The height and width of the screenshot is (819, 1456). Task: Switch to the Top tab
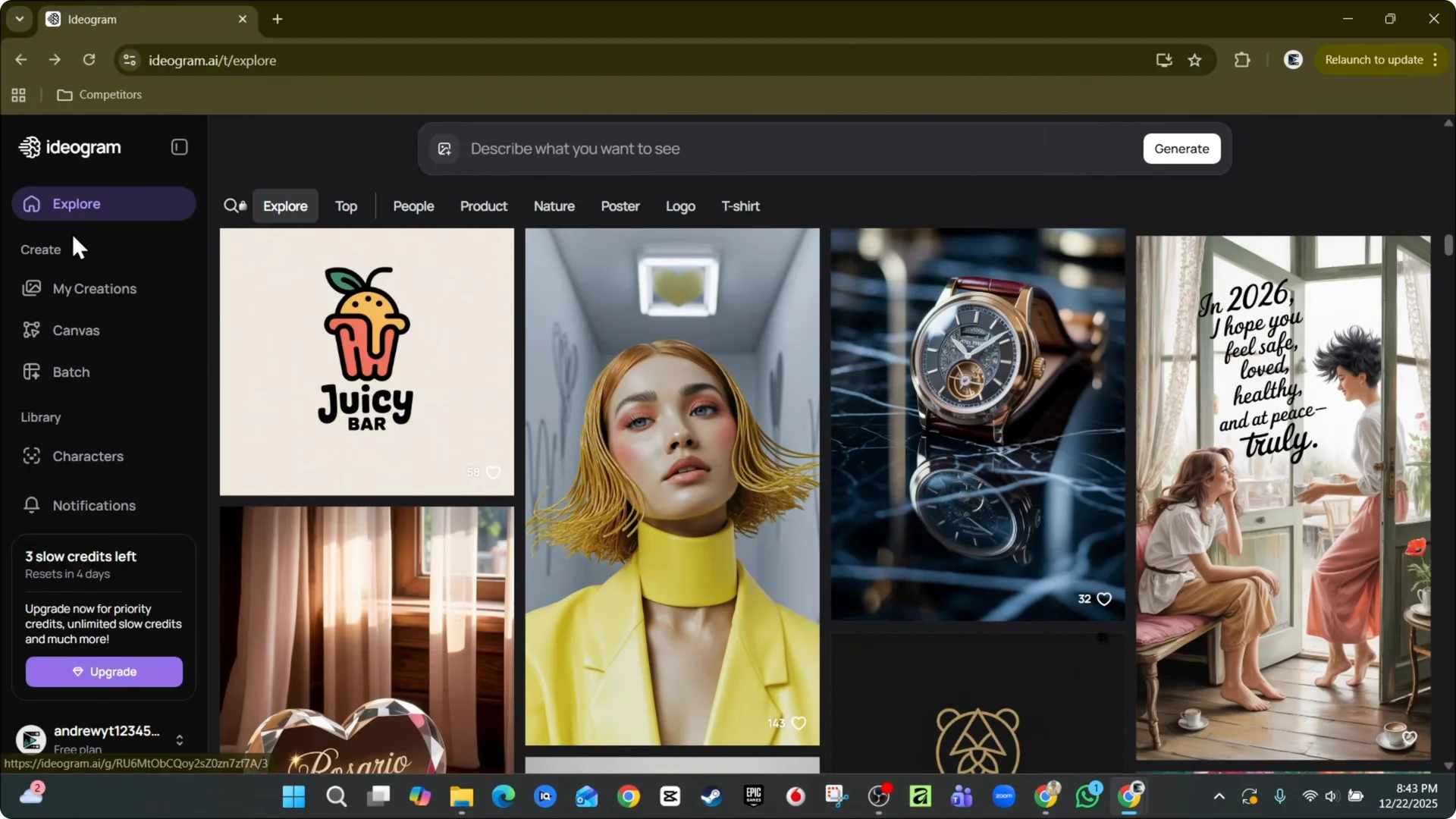pos(346,206)
